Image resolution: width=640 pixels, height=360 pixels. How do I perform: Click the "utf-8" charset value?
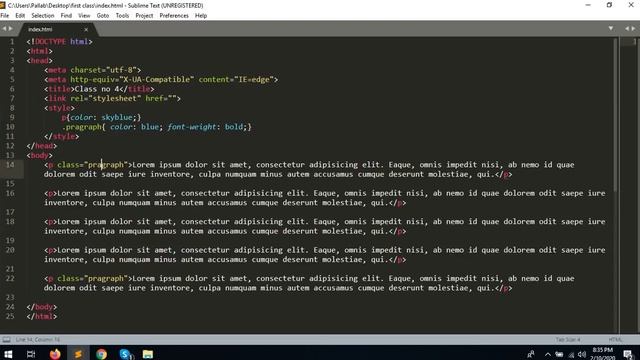[x=121, y=70]
